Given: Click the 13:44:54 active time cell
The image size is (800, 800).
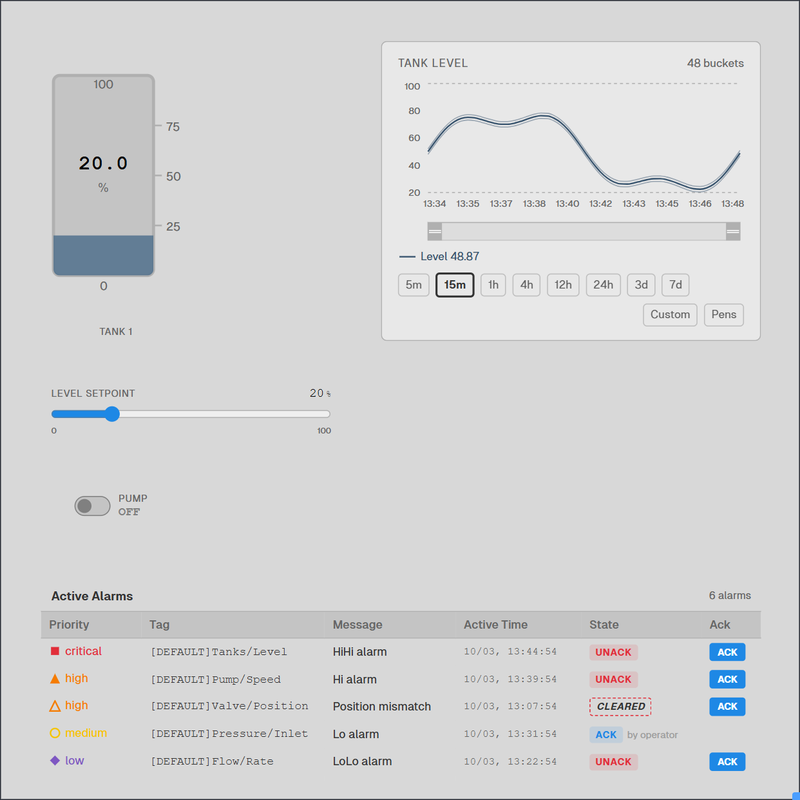Looking at the screenshot, I should pos(510,652).
